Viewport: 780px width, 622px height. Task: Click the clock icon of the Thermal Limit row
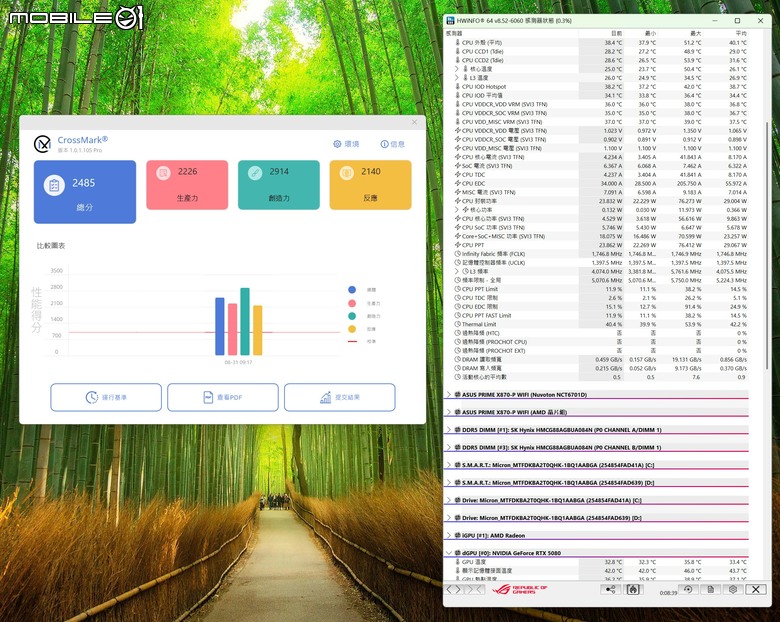[458, 324]
